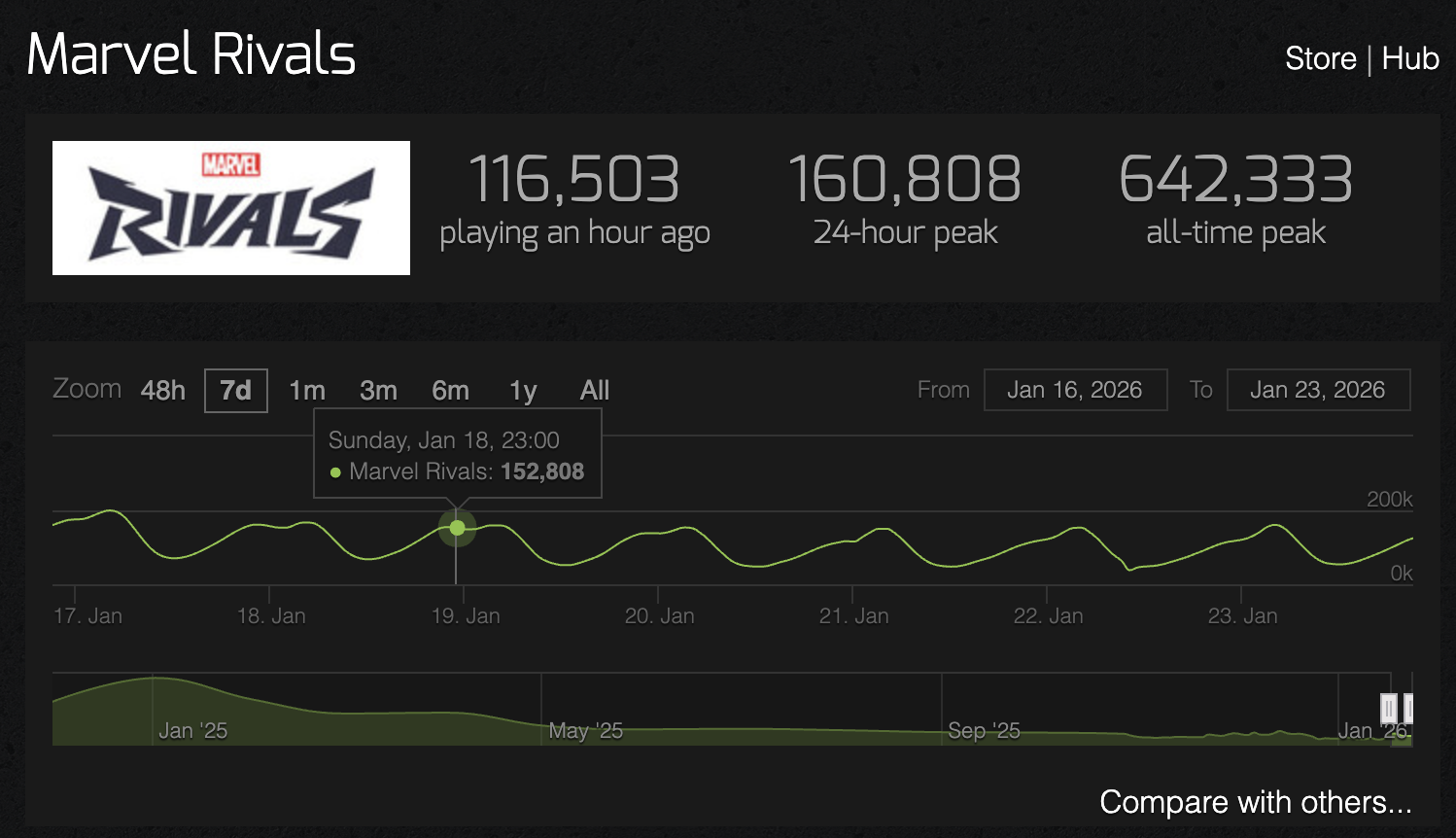Viewport: 1456px width, 838px height.
Task: Click the "20. Jan" axis label
Action: click(x=660, y=615)
